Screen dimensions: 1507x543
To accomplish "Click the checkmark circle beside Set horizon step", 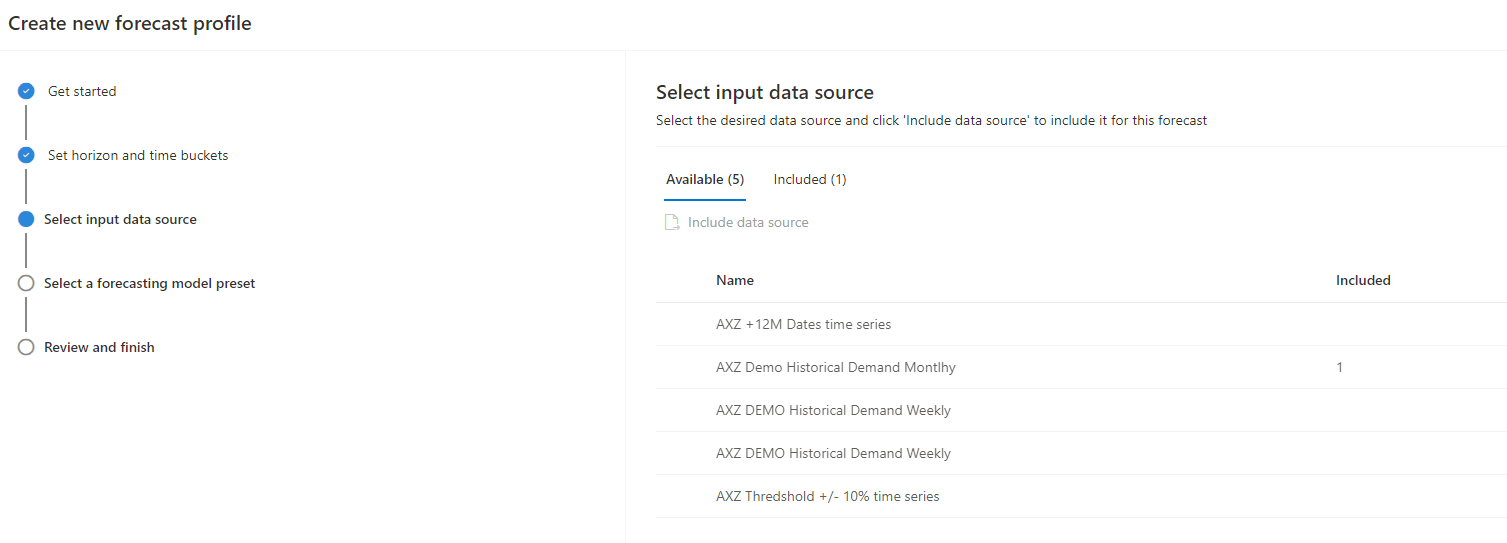I will (x=26, y=155).
